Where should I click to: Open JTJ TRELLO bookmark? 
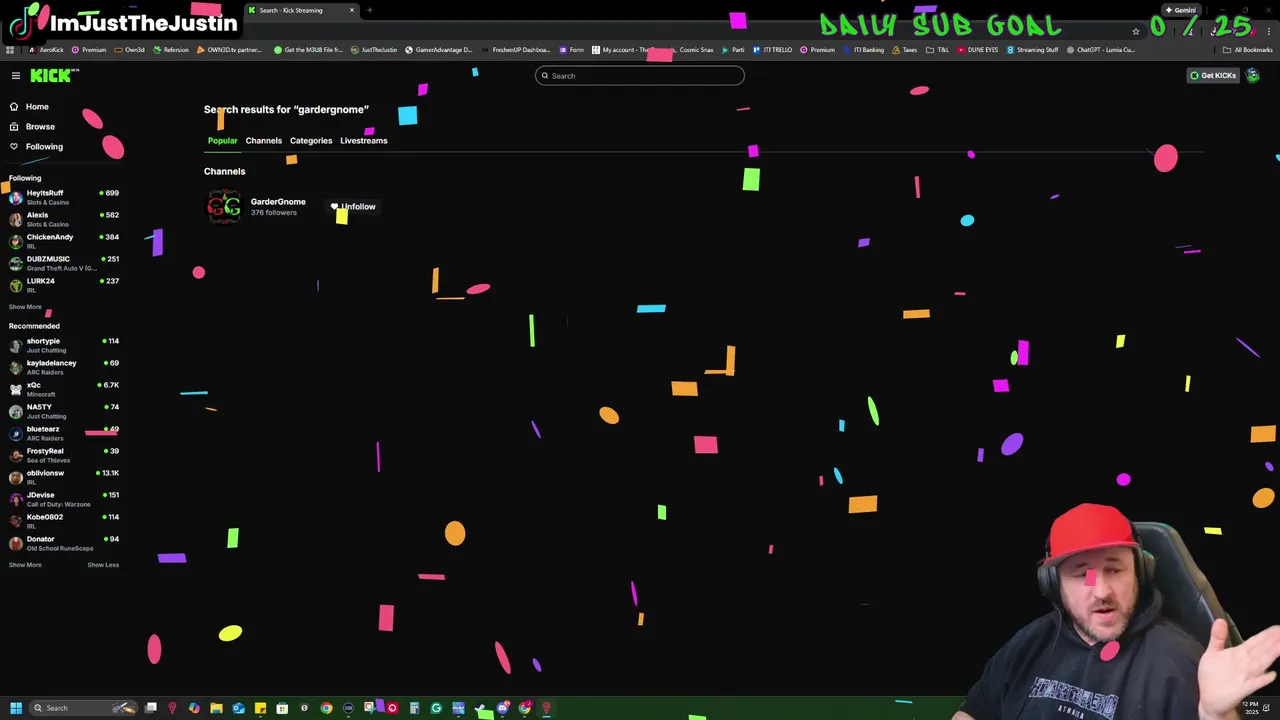click(773, 50)
